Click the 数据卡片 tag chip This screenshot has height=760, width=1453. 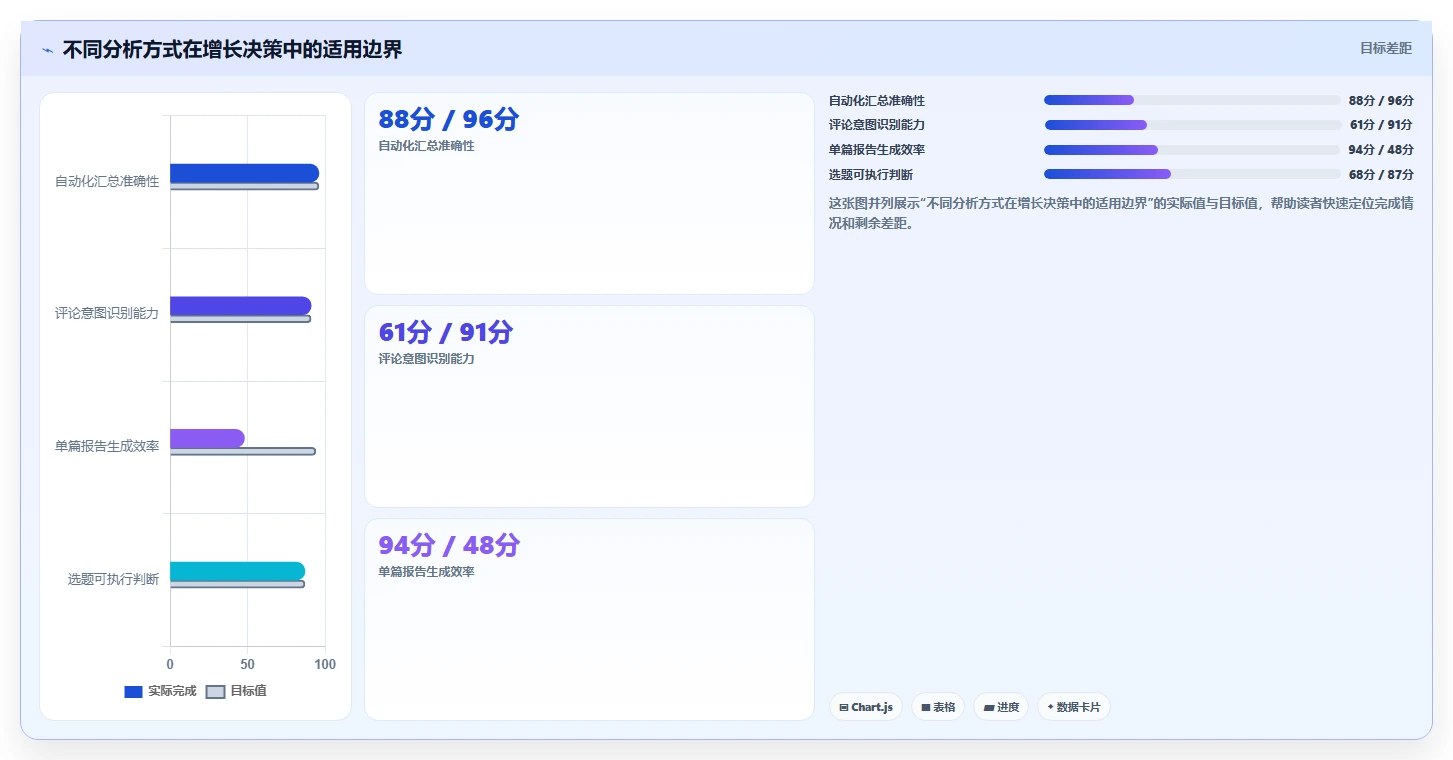(1073, 707)
